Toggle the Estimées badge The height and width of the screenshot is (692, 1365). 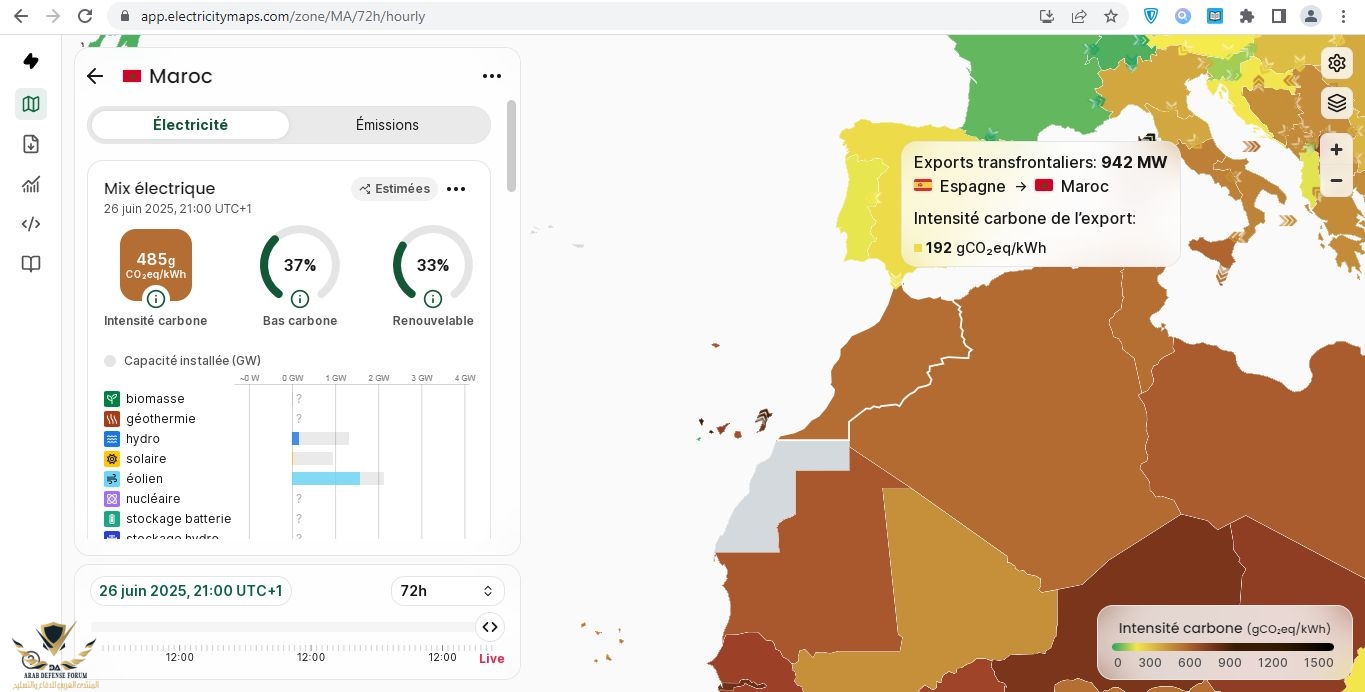[x=394, y=189]
